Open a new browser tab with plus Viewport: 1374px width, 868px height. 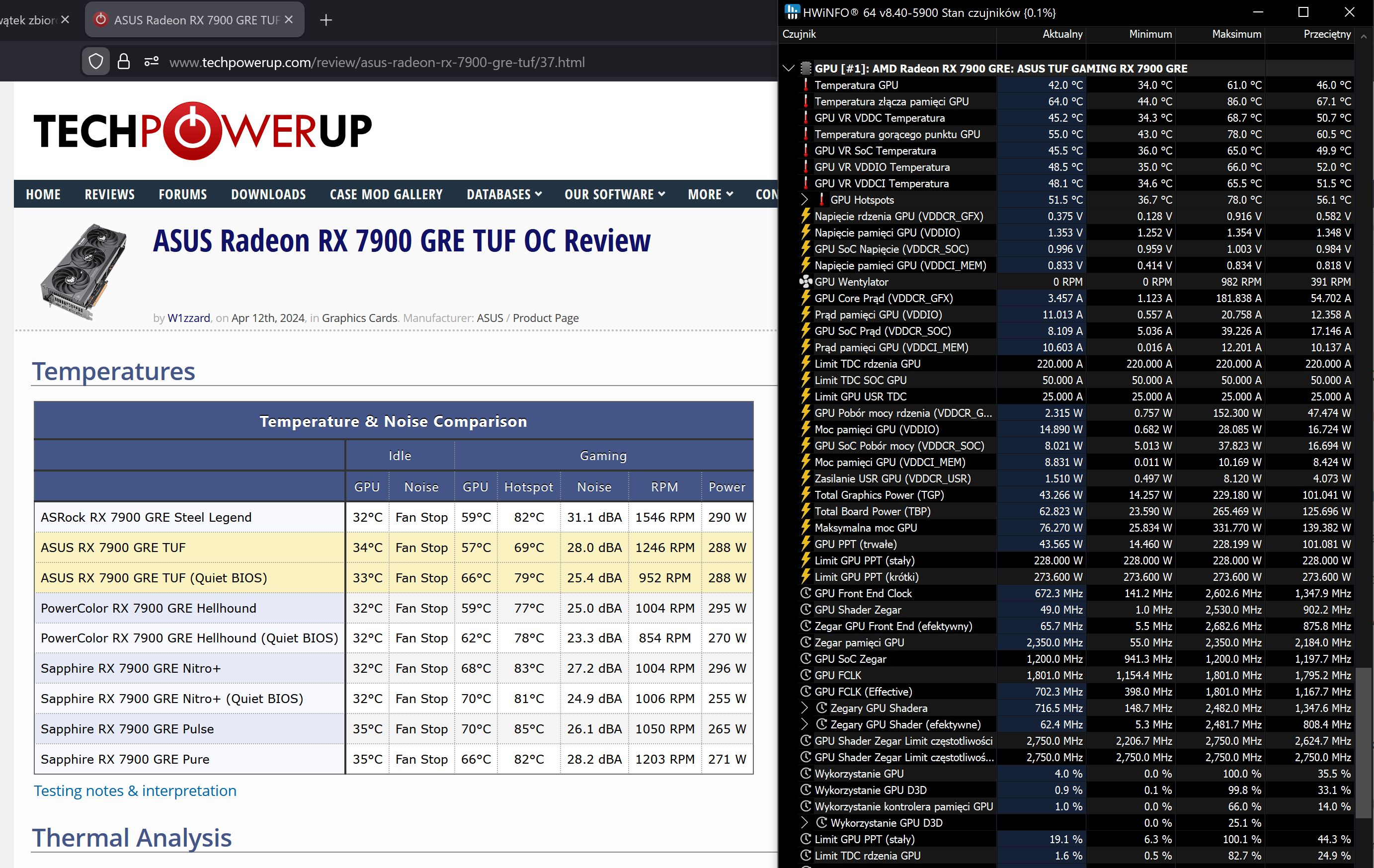point(326,20)
